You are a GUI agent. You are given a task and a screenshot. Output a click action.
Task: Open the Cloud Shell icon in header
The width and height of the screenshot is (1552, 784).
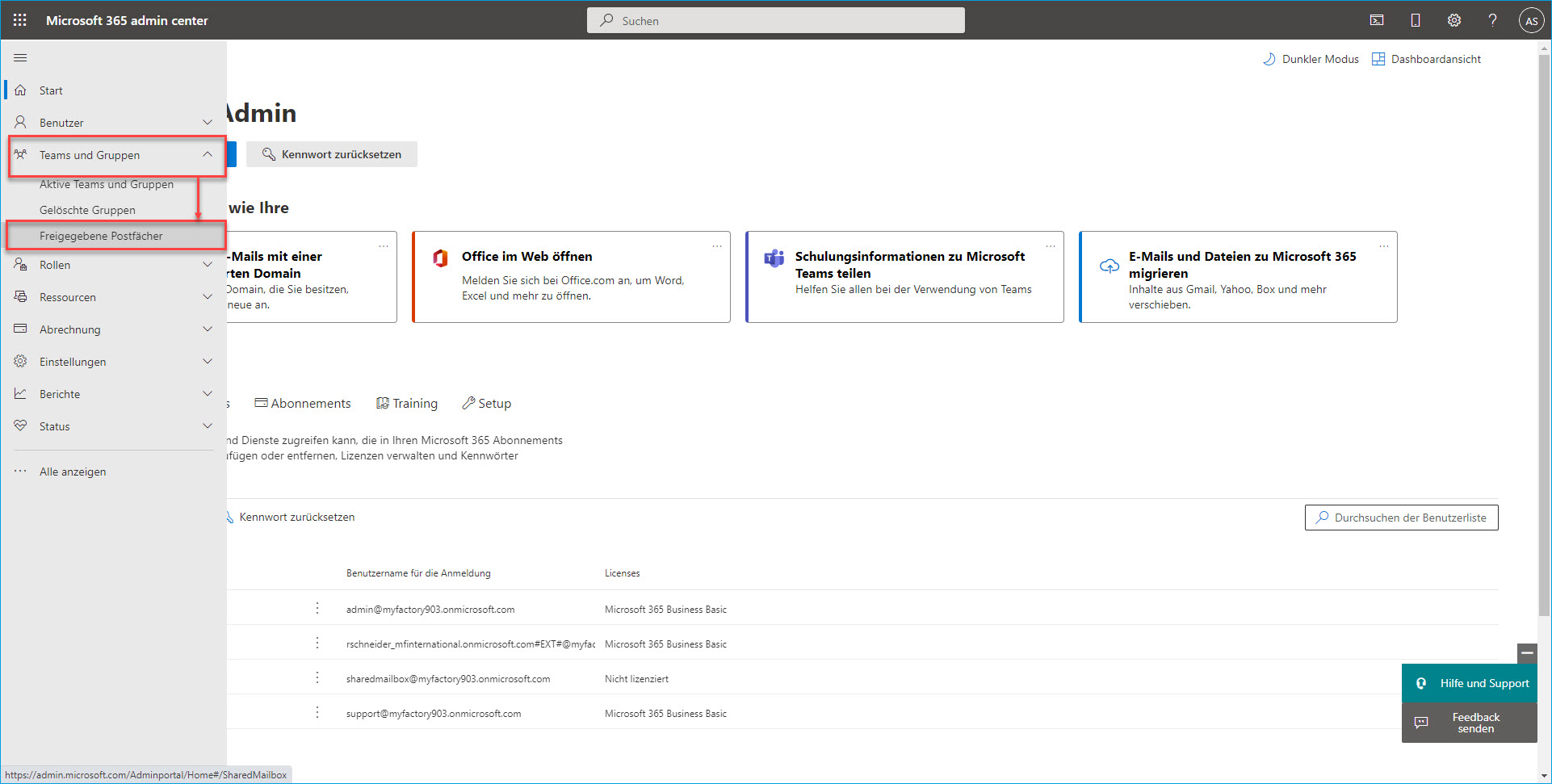(1377, 20)
